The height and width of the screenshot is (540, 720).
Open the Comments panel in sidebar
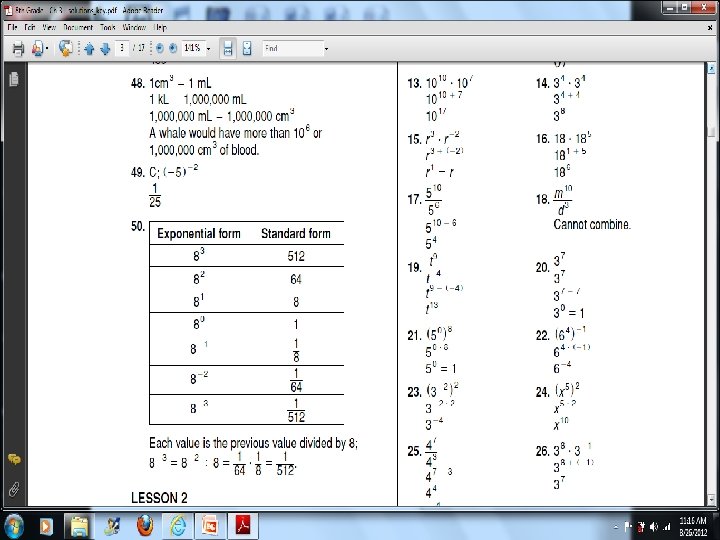coord(14,459)
